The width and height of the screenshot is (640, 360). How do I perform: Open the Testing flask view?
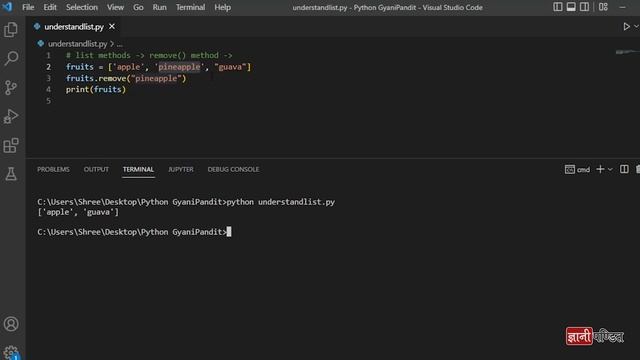pyautogui.click(x=11, y=174)
